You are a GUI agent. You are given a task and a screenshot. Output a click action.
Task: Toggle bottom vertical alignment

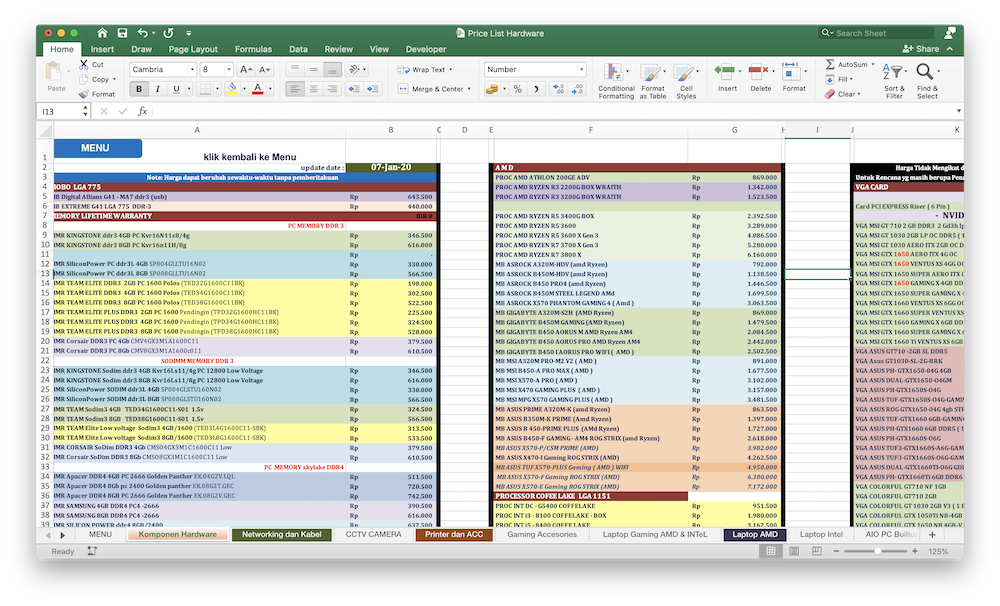coord(332,70)
